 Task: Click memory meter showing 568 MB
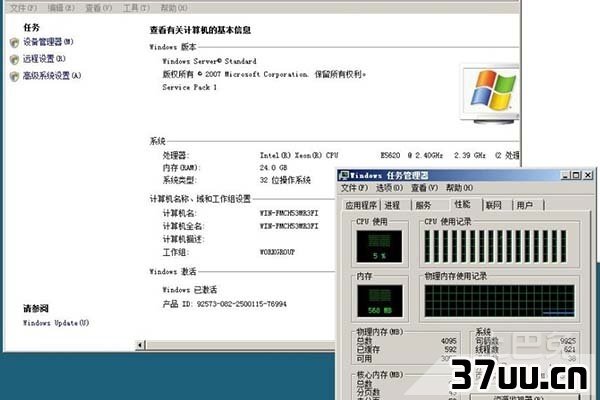coord(380,301)
